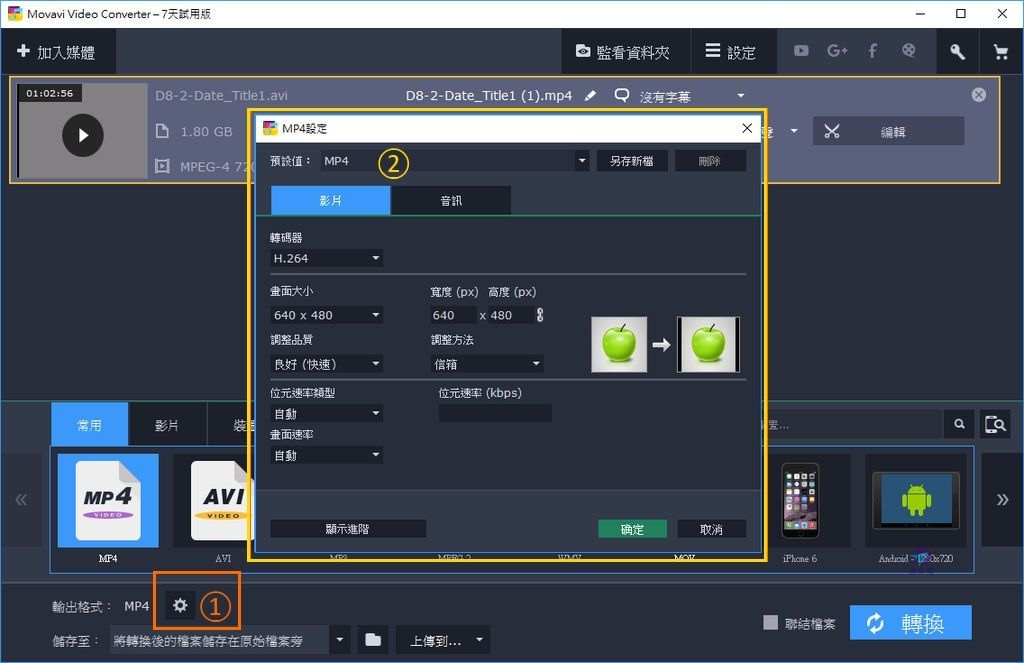The height and width of the screenshot is (663, 1024).
Task: Click the 編輯 edit button with scissors
Action: point(888,131)
